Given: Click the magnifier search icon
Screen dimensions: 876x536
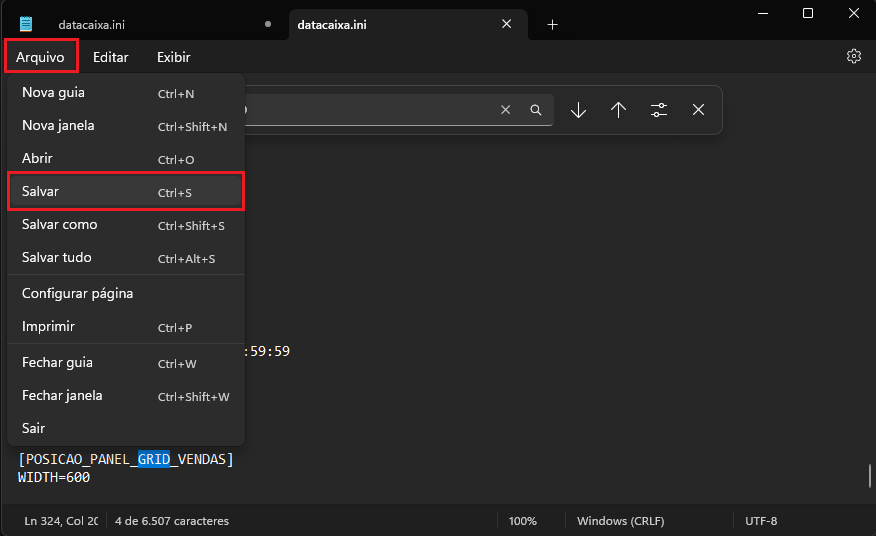Looking at the screenshot, I should 536,110.
